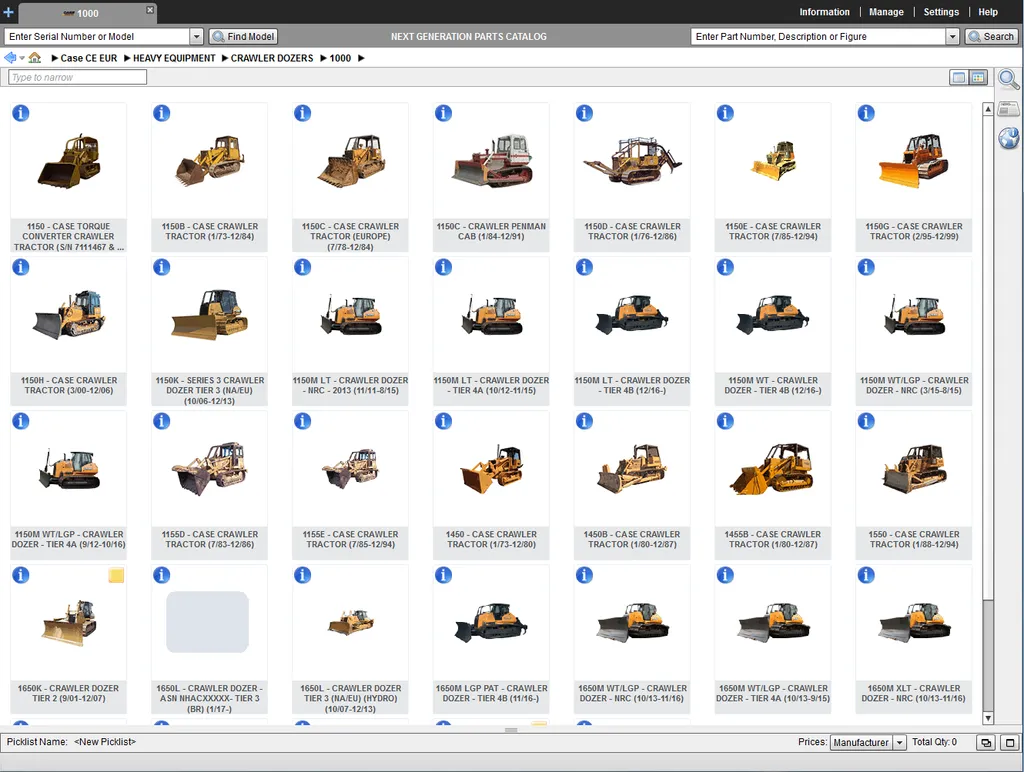Open info for the 1650M XLT Crawler Dozer

coord(866,575)
